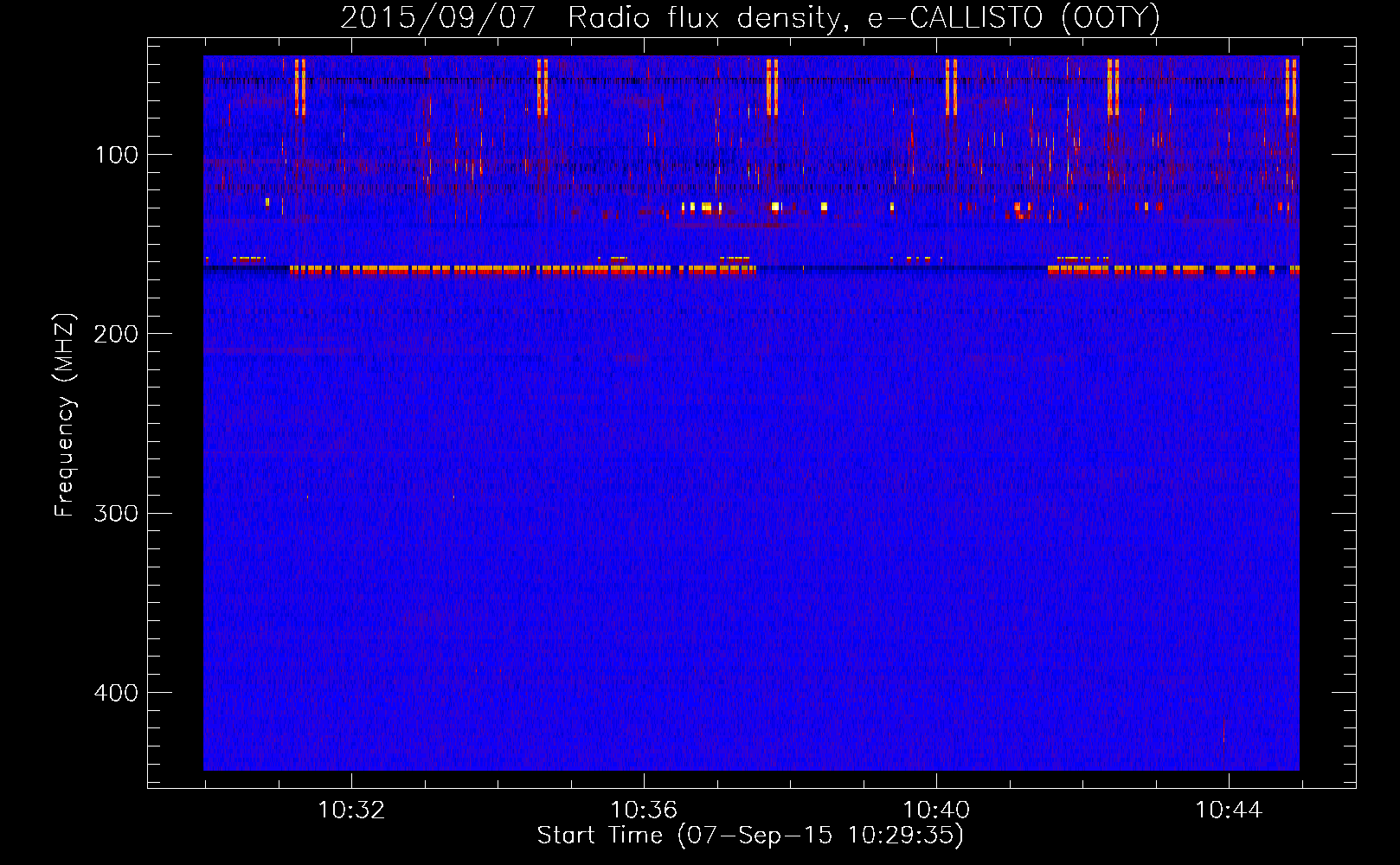
Task: Click the "10:44" time tick label
Action: [x=1229, y=811]
